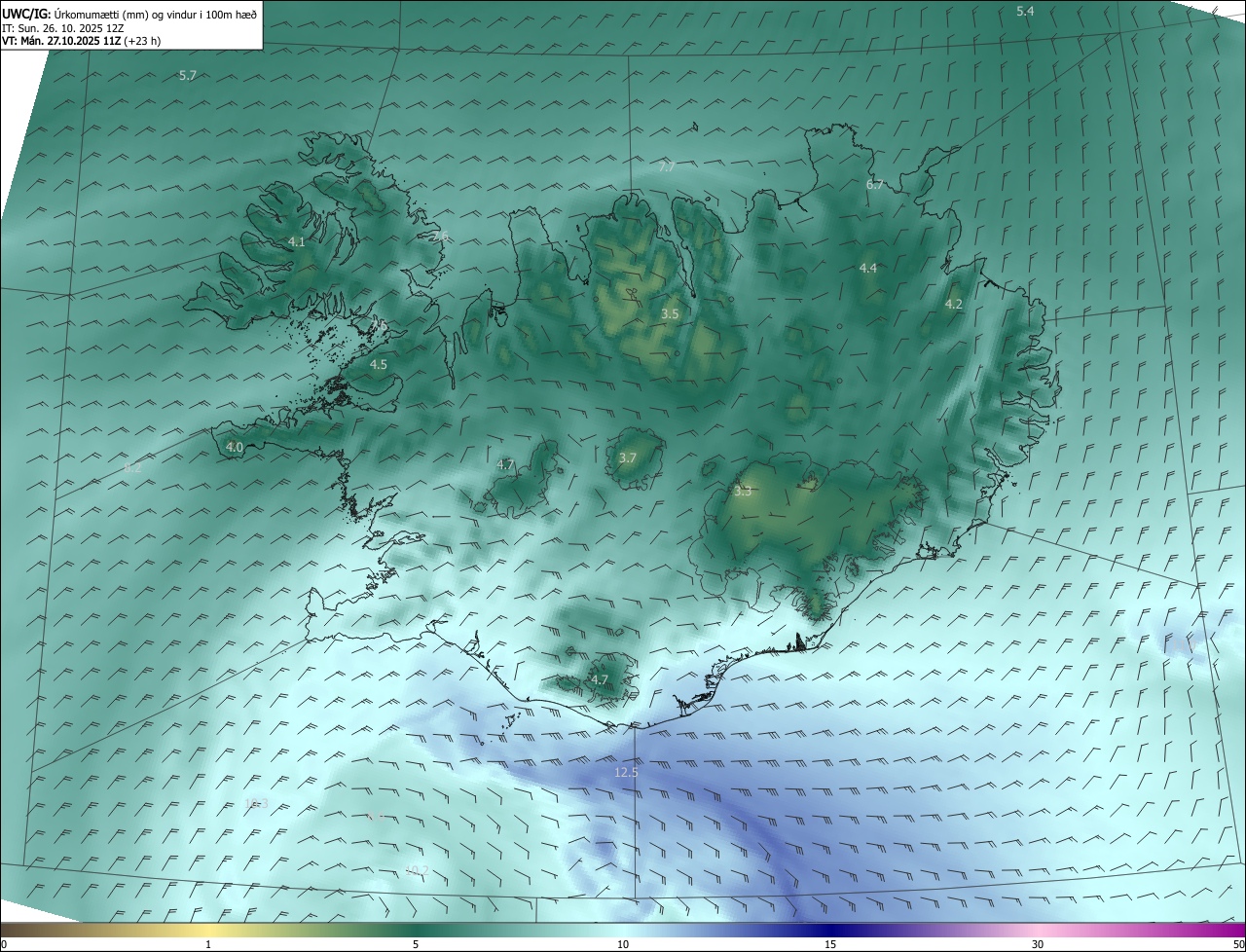This screenshot has width=1246, height=952.
Task: Click the colorbar tick label 10
Action: tap(623, 944)
